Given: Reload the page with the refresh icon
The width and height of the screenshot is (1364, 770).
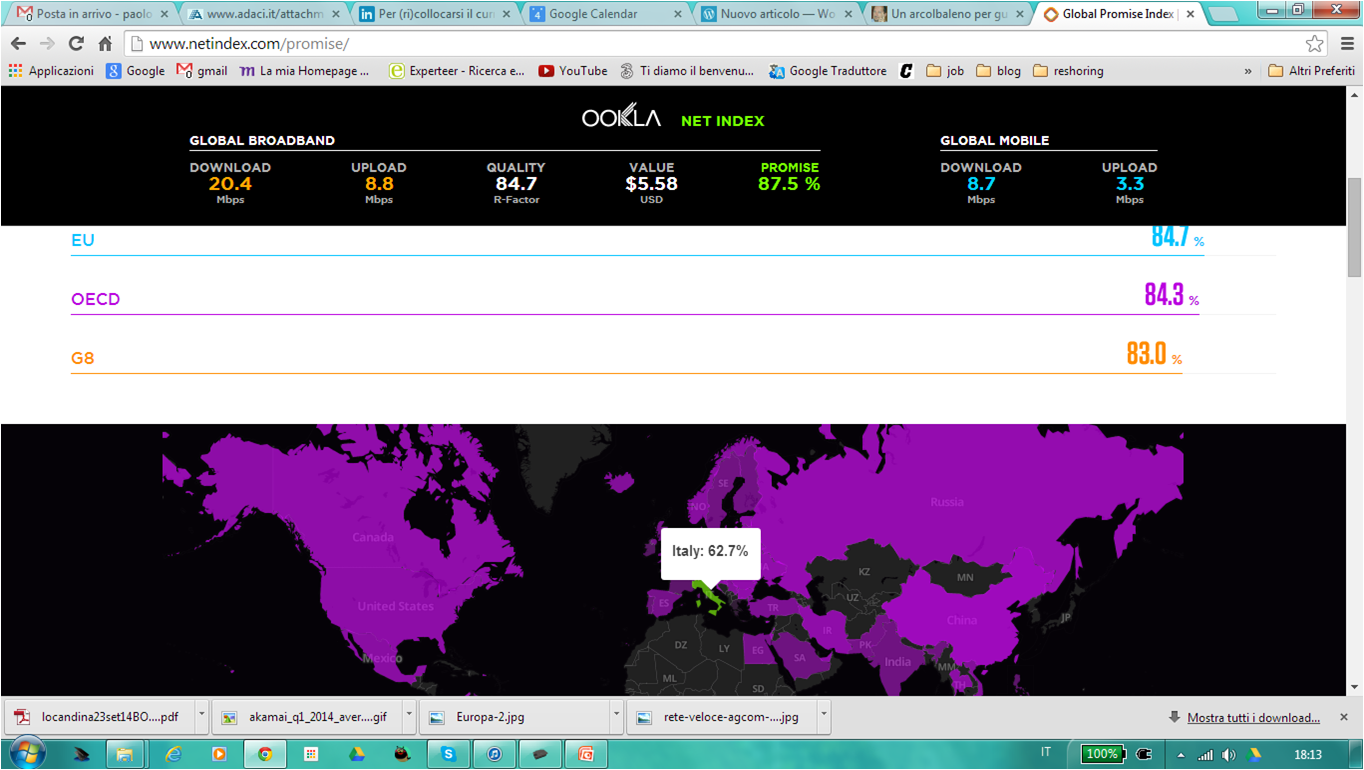Looking at the screenshot, I should (76, 44).
